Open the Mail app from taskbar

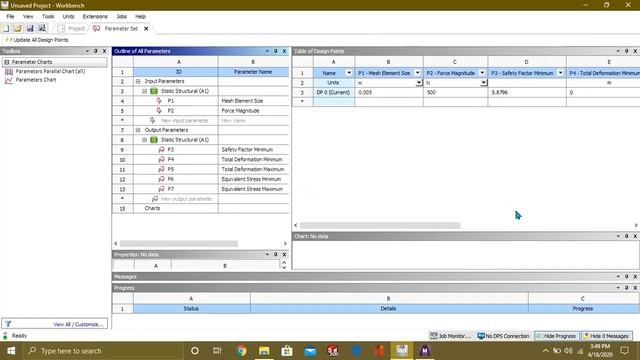pyautogui.click(x=310, y=351)
